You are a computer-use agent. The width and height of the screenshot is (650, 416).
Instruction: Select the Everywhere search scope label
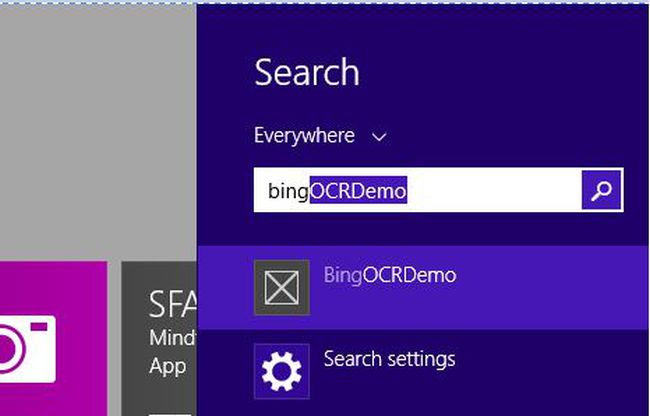pyautogui.click(x=304, y=135)
